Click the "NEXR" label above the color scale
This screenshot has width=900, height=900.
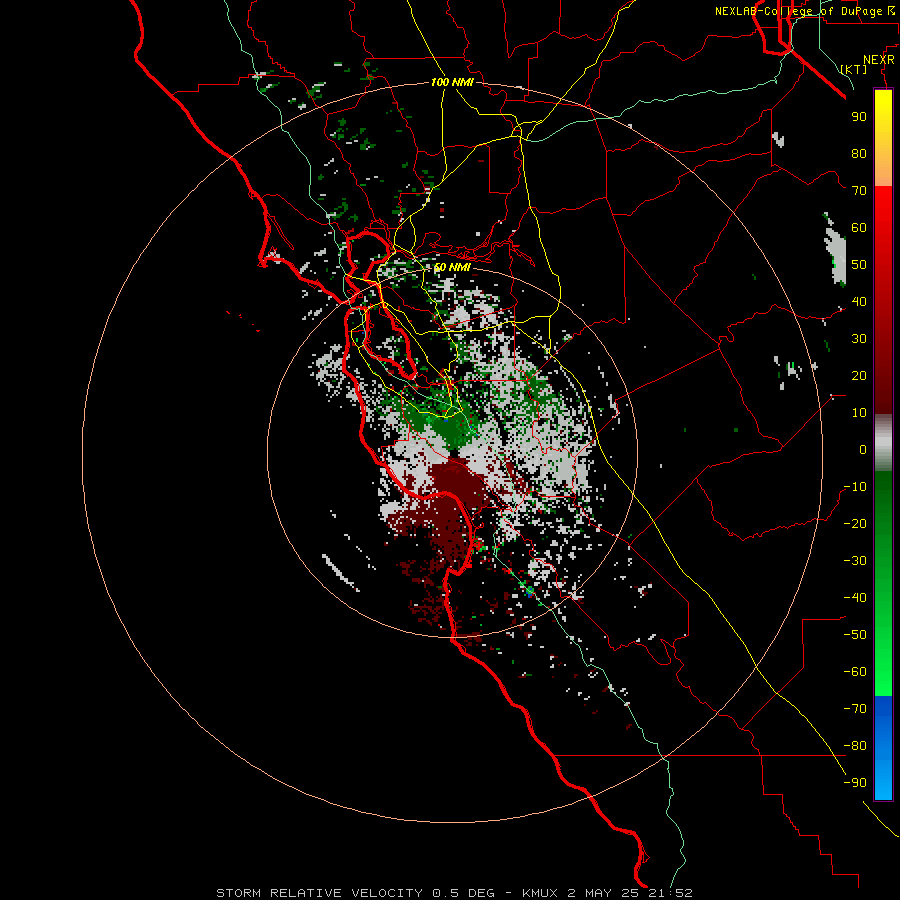879,60
